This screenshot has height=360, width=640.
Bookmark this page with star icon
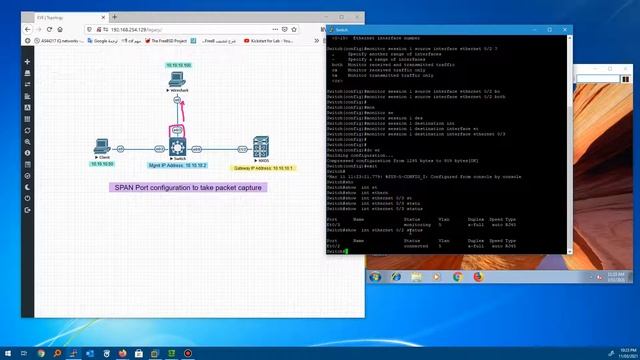[x=294, y=29]
